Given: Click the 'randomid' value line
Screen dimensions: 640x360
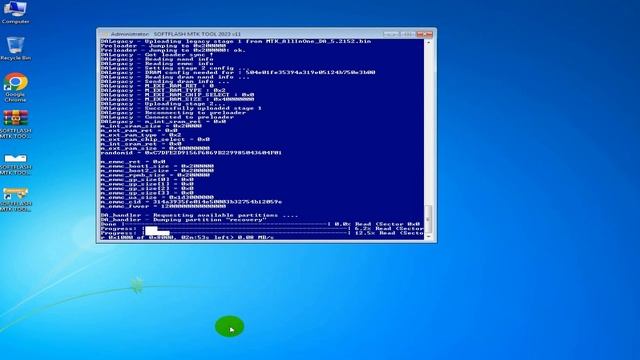Looking at the screenshot, I should [191, 153].
